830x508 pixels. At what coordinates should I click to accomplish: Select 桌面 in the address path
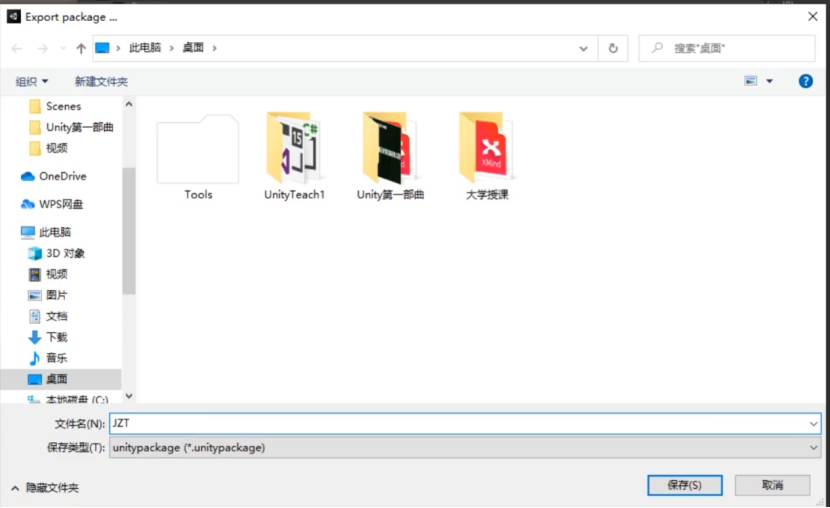coord(193,48)
